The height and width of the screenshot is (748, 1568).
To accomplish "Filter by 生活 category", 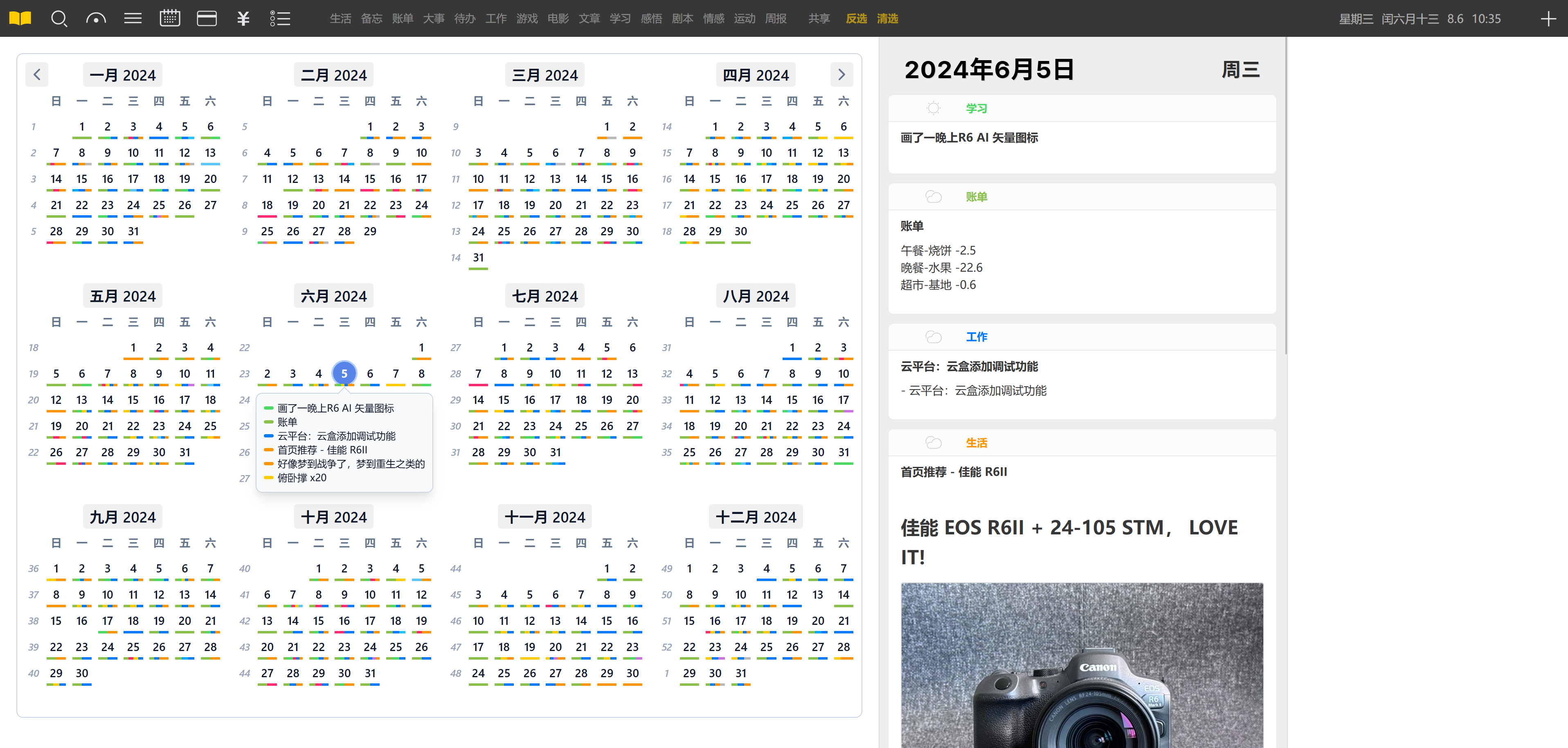I will (x=340, y=18).
